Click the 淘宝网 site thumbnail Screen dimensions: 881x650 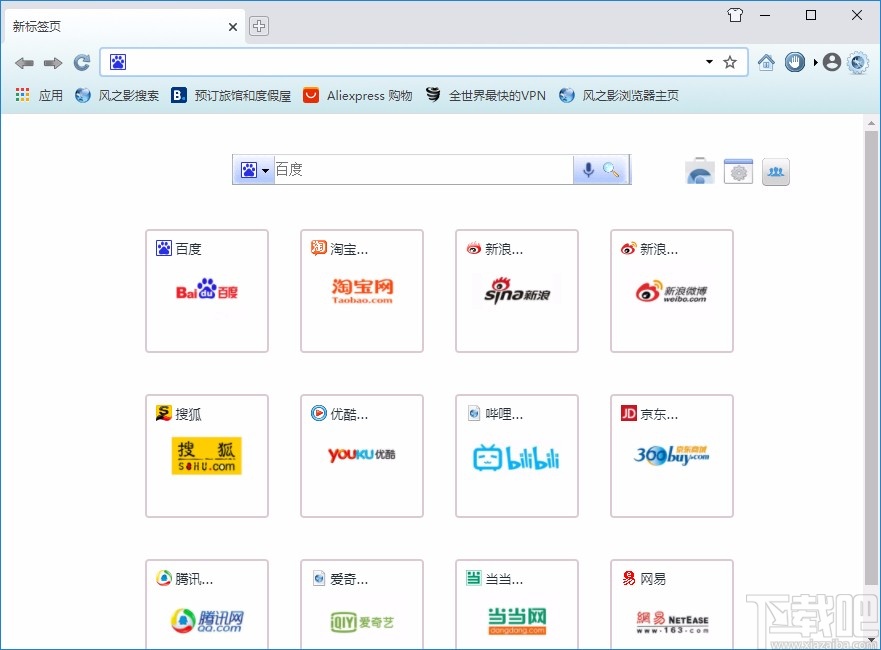tap(361, 291)
